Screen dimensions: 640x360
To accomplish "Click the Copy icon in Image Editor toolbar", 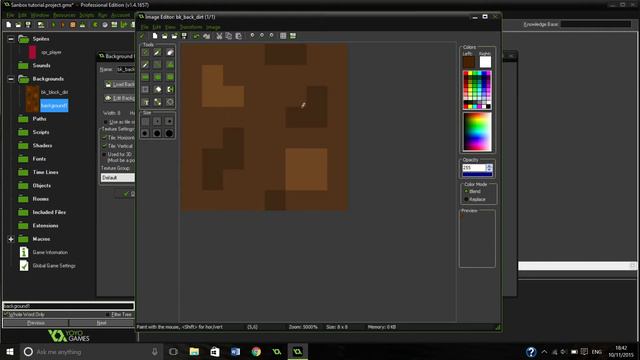I will 229,36.
